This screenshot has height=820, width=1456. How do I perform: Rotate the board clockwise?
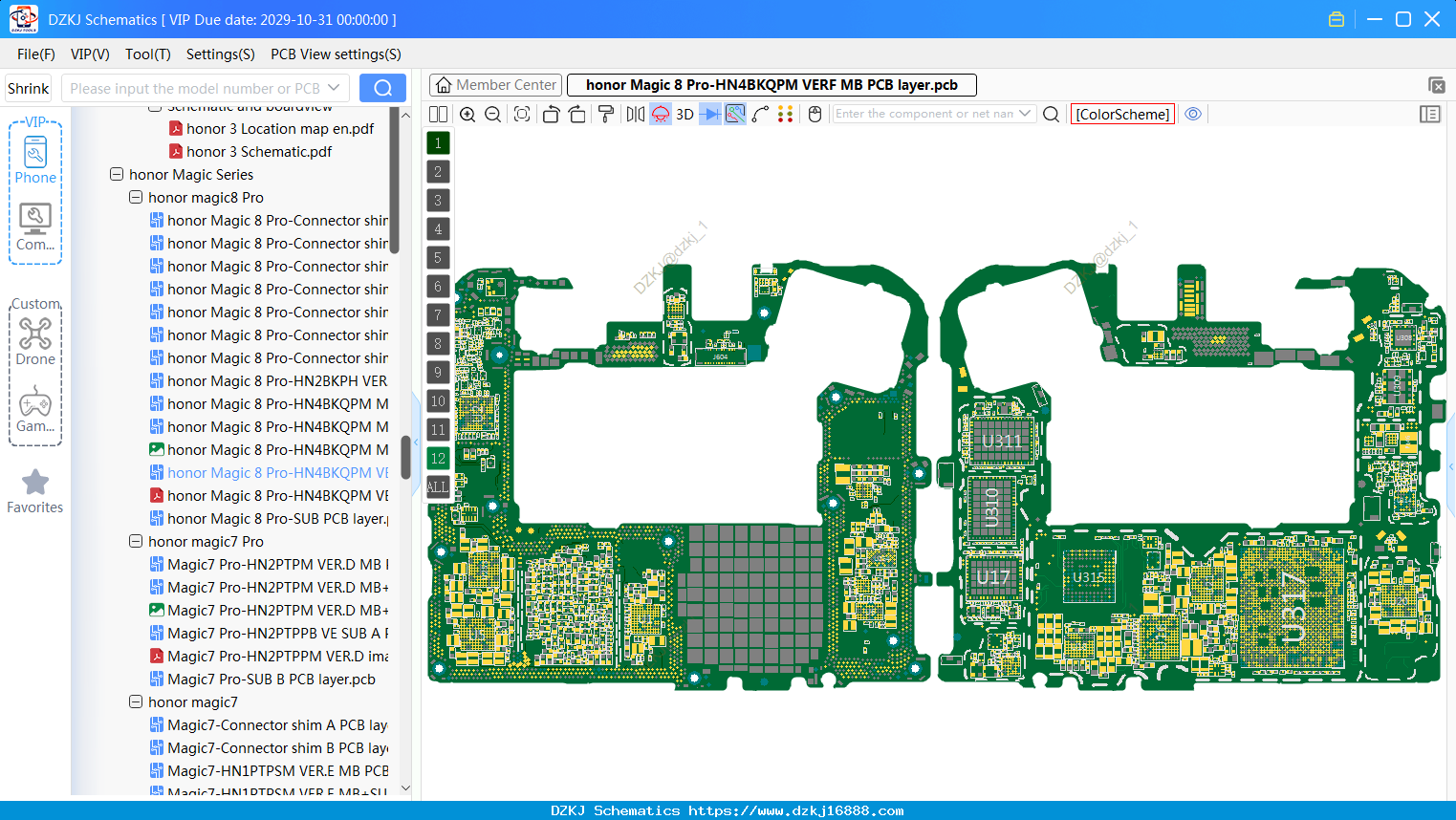point(577,114)
